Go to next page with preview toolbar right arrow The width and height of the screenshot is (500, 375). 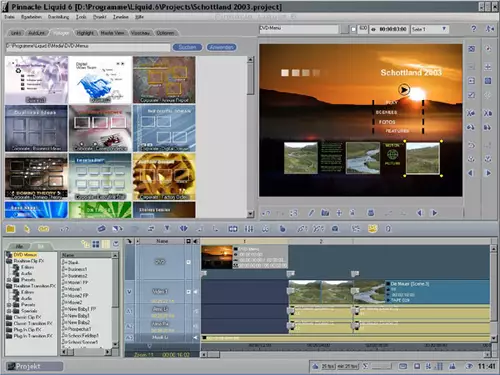[434, 213]
